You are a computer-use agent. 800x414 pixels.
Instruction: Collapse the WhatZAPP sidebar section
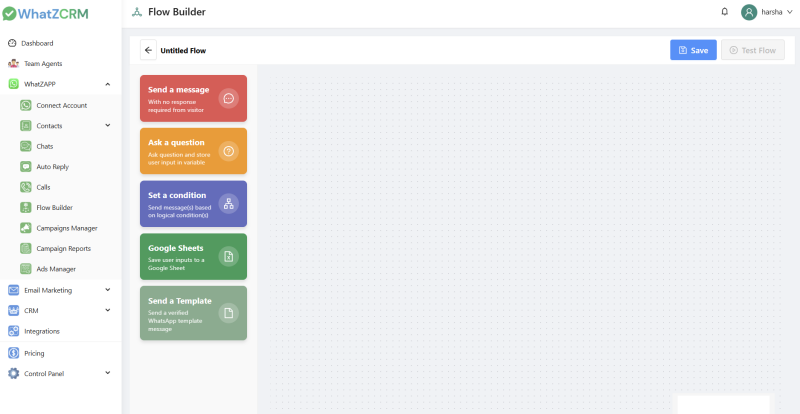point(107,84)
